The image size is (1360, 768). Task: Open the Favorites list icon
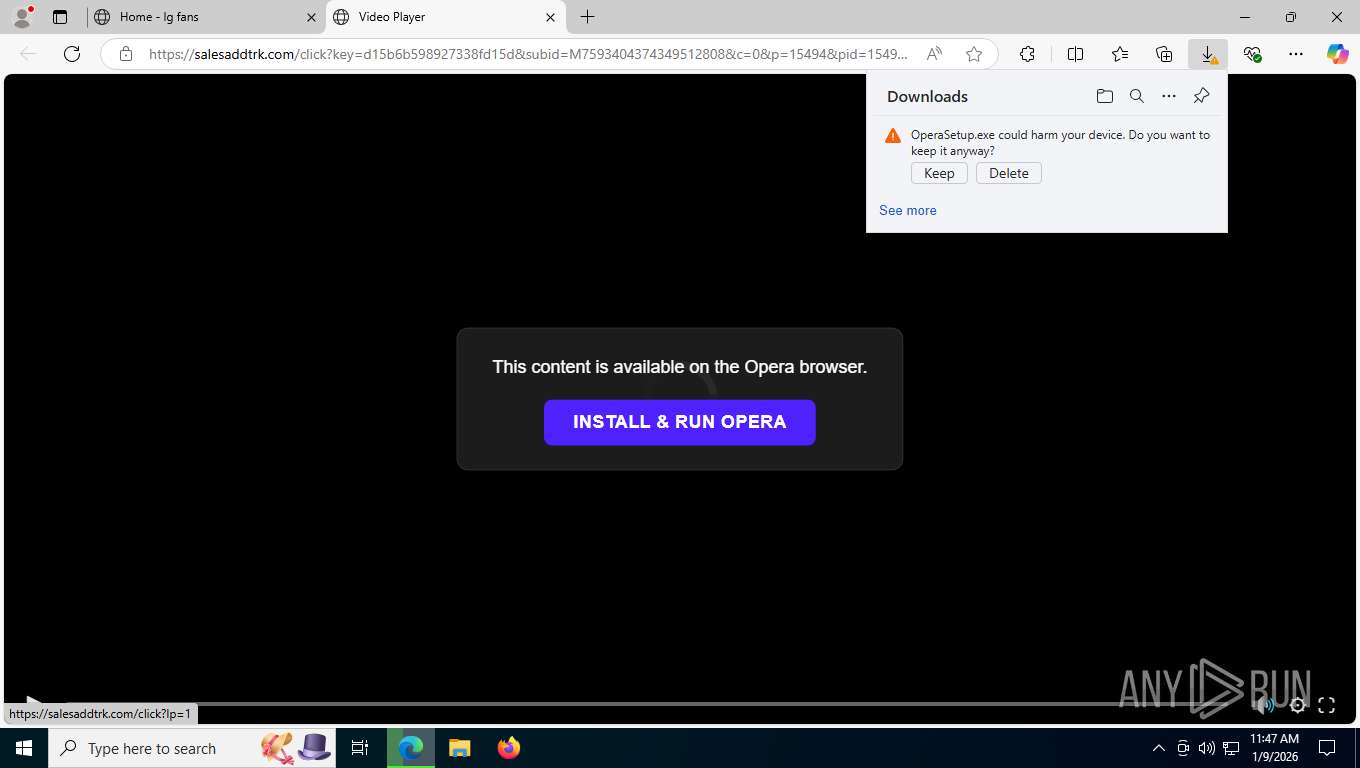coord(1119,54)
